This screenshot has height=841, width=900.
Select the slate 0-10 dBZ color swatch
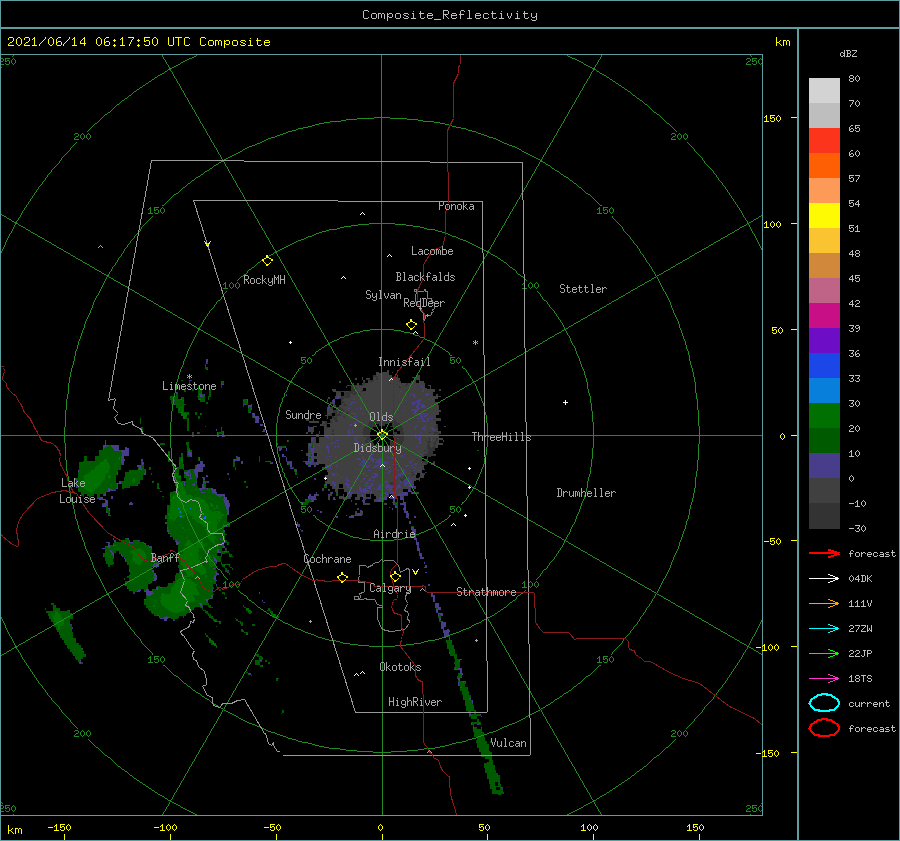click(x=824, y=466)
